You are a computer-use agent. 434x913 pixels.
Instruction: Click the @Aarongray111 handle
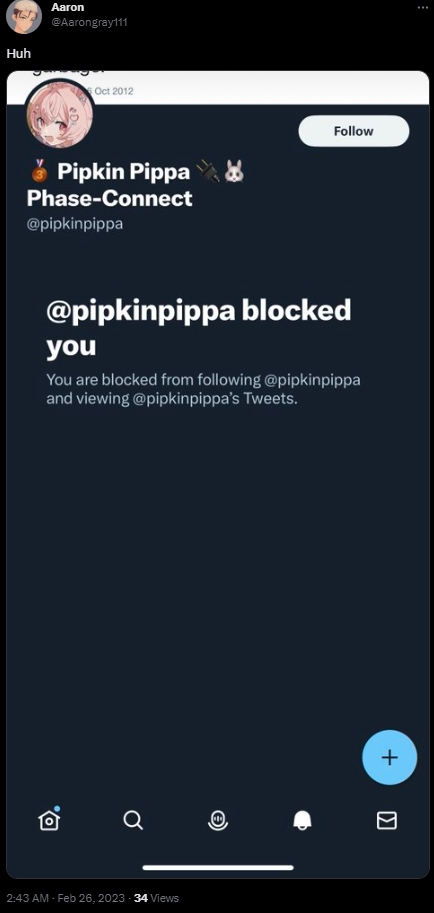[89, 23]
